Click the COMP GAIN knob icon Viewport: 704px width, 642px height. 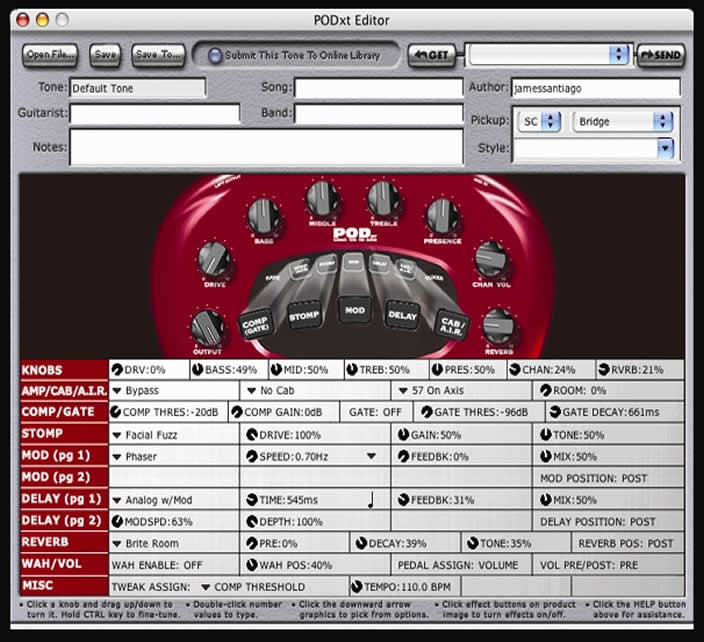[x=237, y=412]
